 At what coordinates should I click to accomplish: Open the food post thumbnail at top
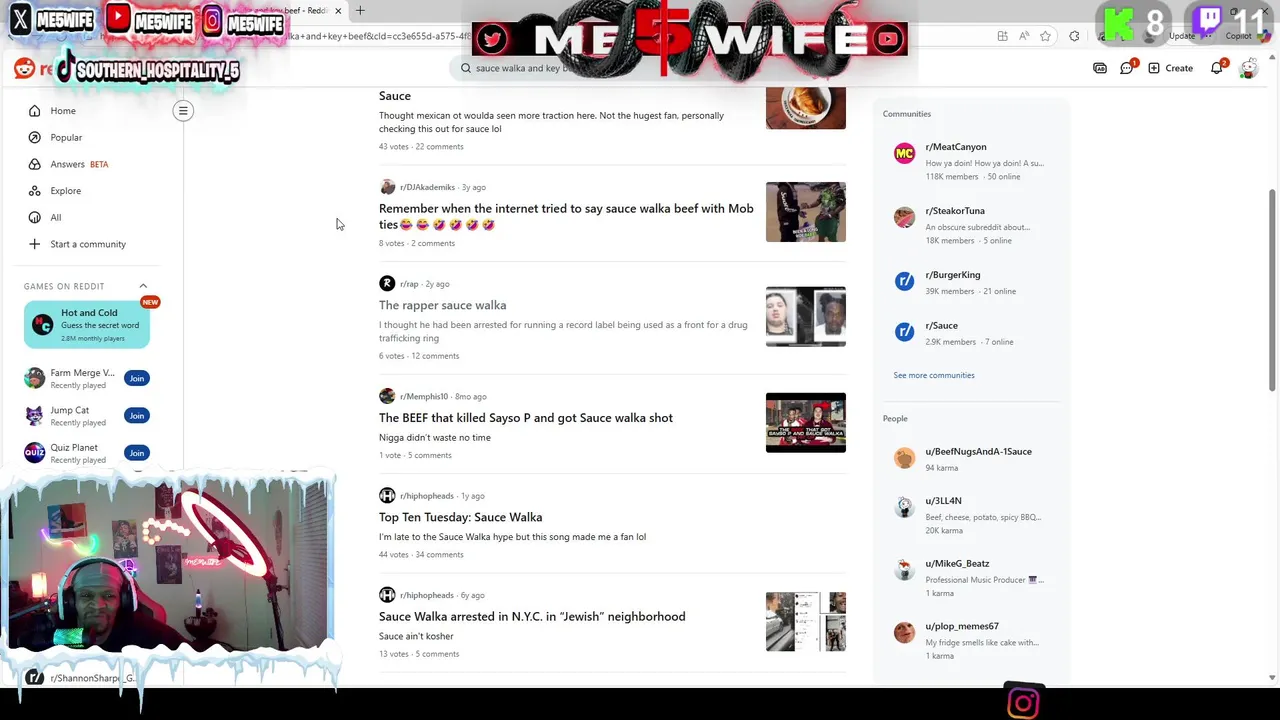pyautogui.click(x=806, y=108)
